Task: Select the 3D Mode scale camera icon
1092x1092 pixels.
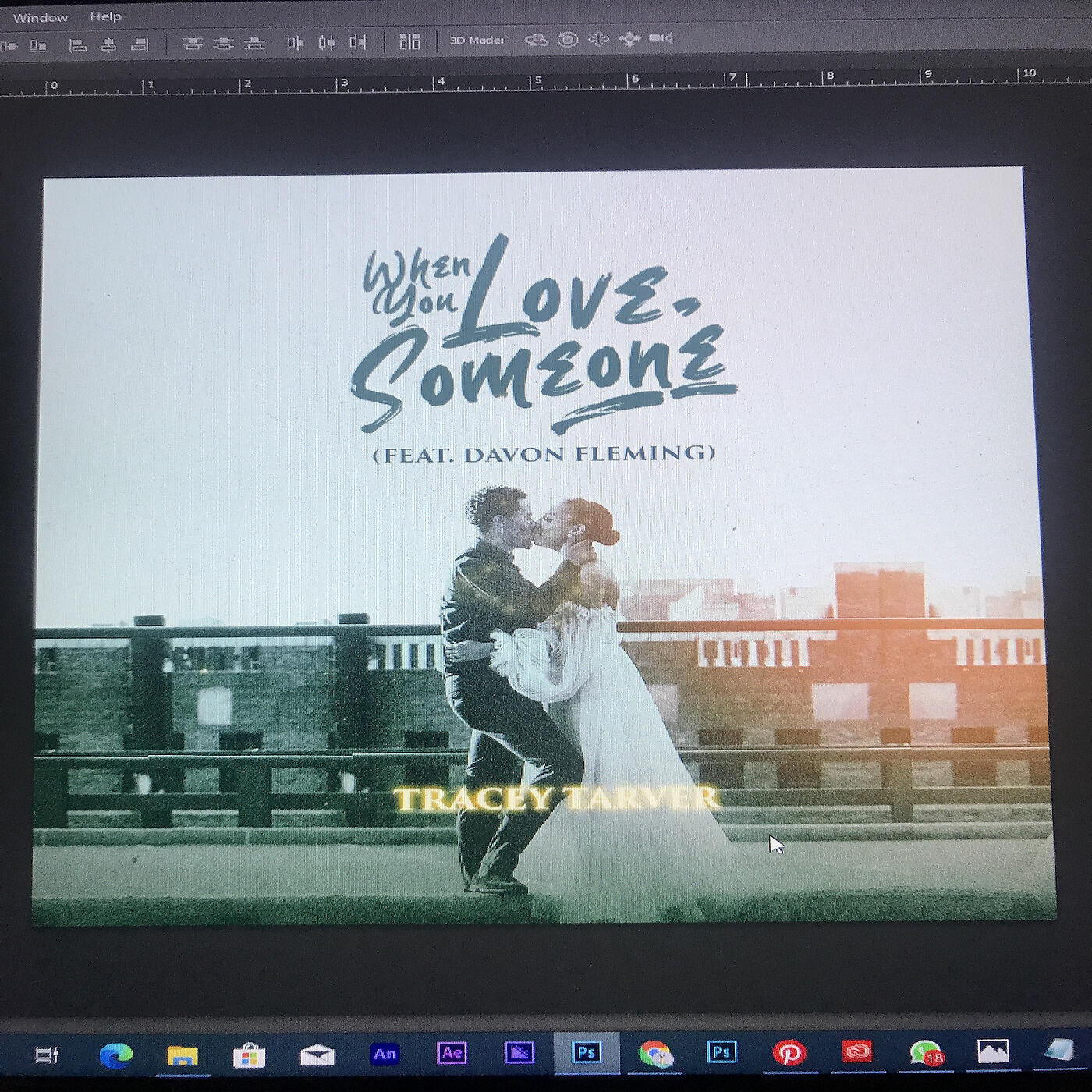Action: tap(660, 37)
